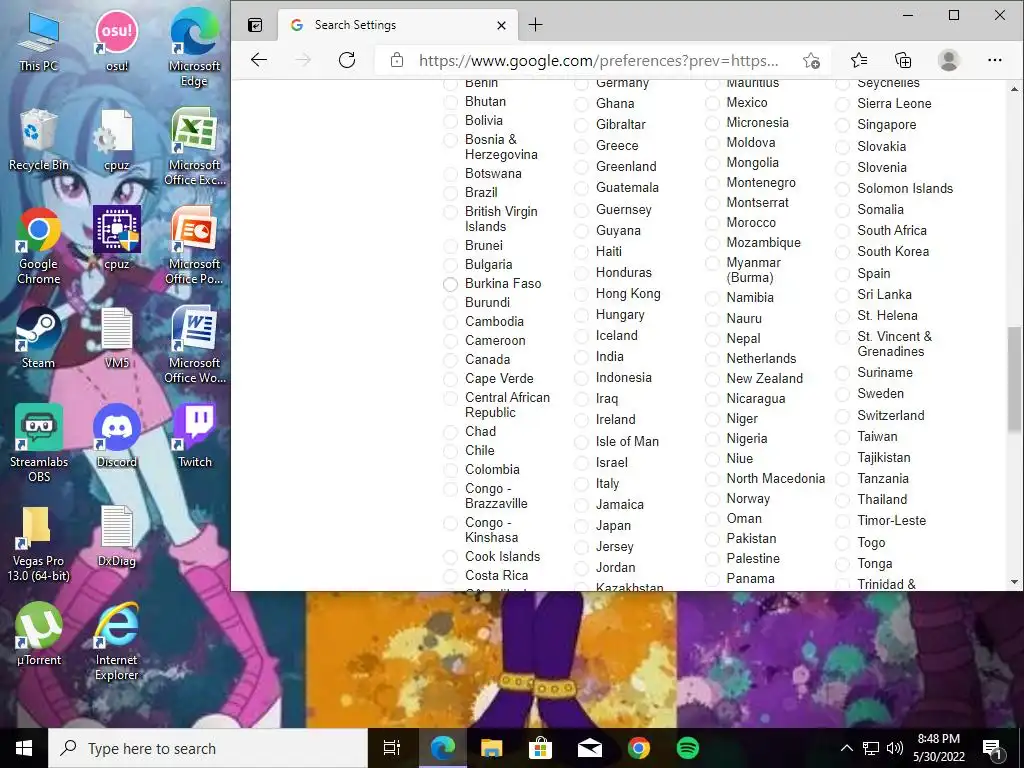Select Switzerland as region

843,416
